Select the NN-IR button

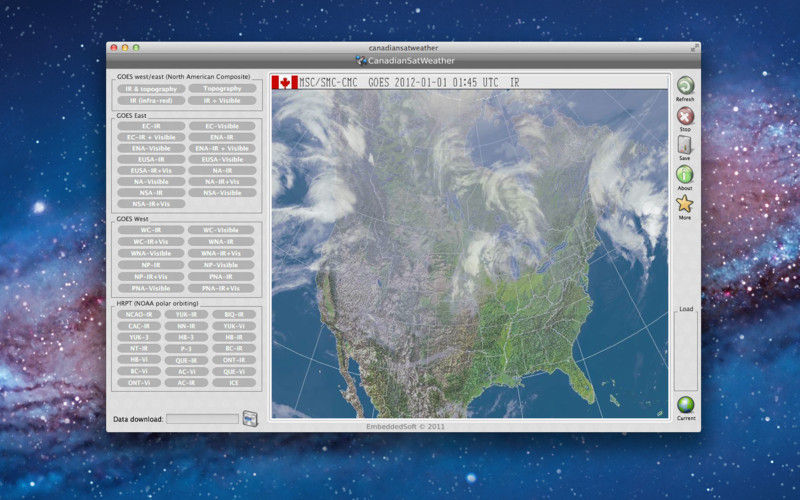(x=186, y=326)
